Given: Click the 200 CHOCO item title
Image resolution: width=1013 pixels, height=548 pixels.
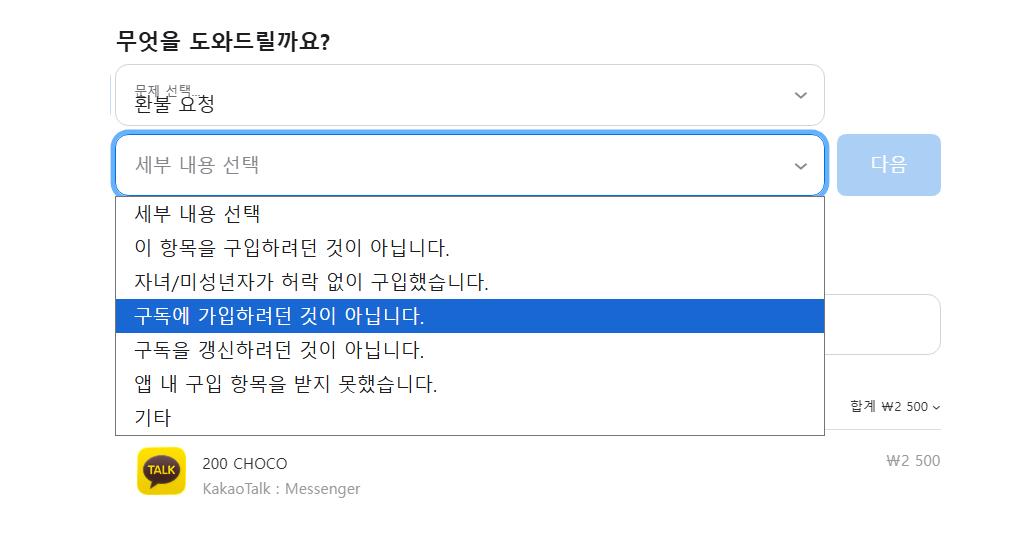Looking at the screenshot, I should click(x=245, y=464).
